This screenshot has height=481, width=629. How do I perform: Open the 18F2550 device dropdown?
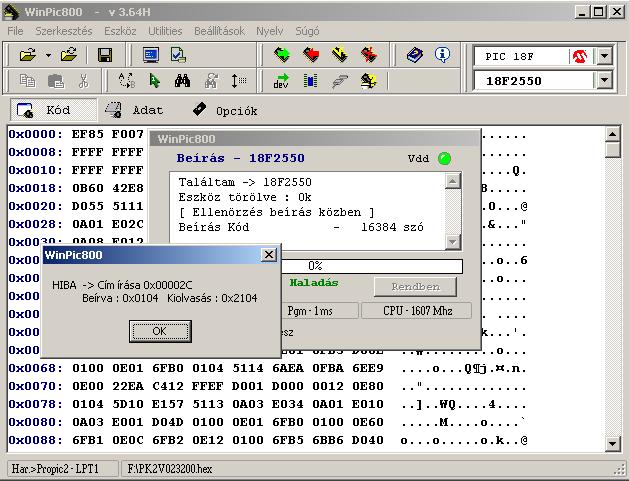605,81
